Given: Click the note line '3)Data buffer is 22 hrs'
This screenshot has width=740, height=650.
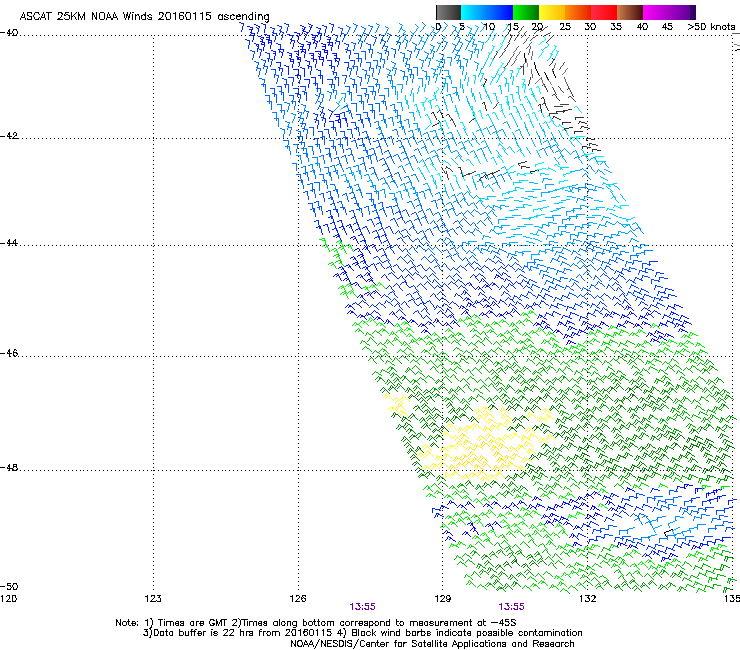Looking at the screenshot, I should (362, 633).
